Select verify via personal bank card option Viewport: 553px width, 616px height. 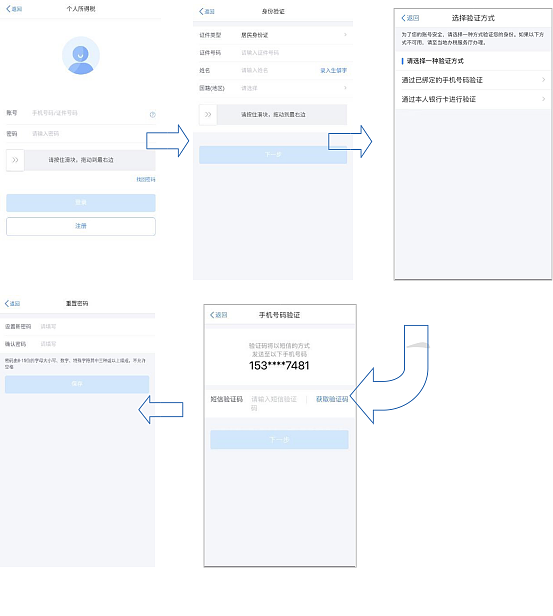(x=473, y=99)
